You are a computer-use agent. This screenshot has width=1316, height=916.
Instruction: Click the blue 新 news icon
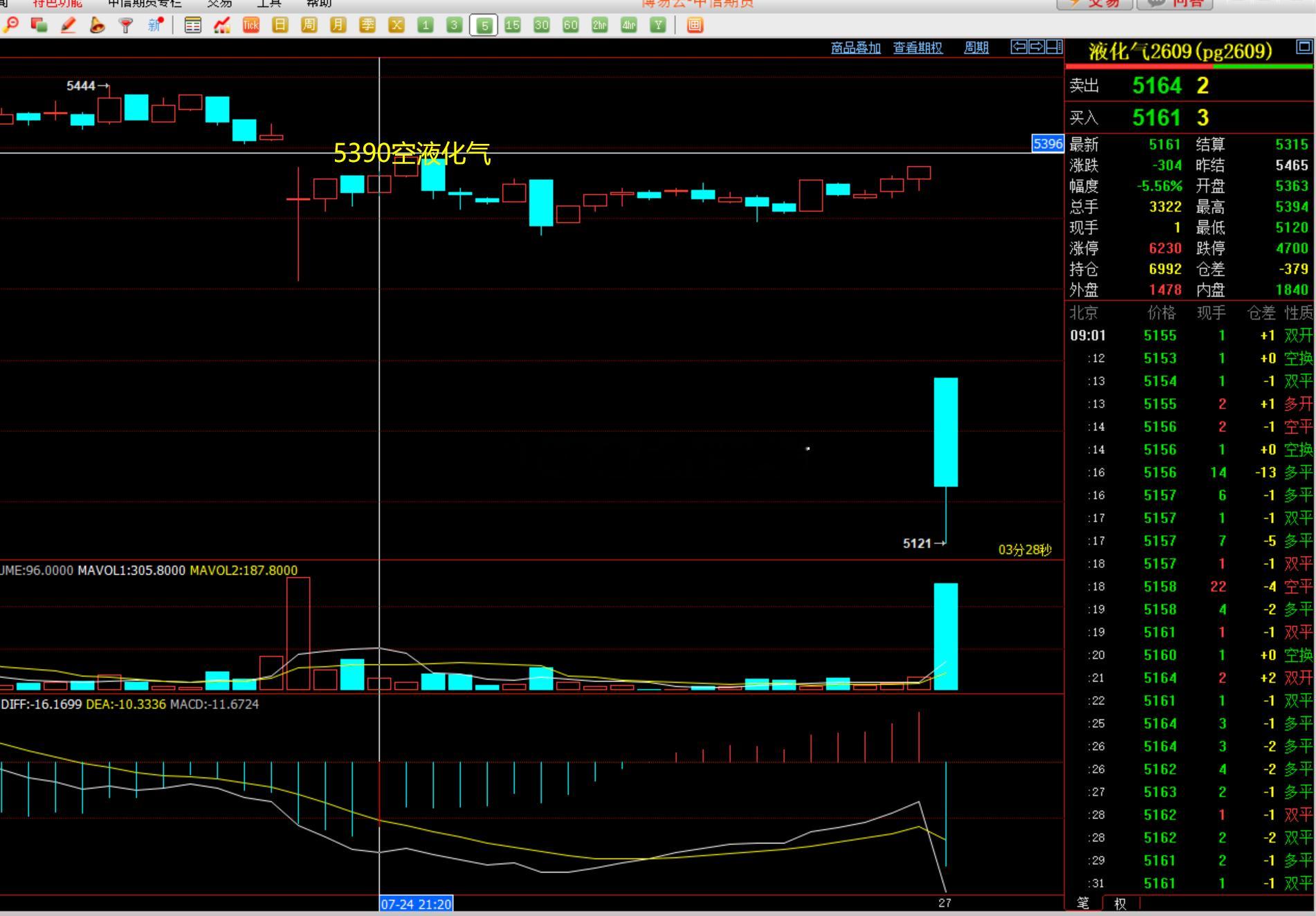(155, 26)
